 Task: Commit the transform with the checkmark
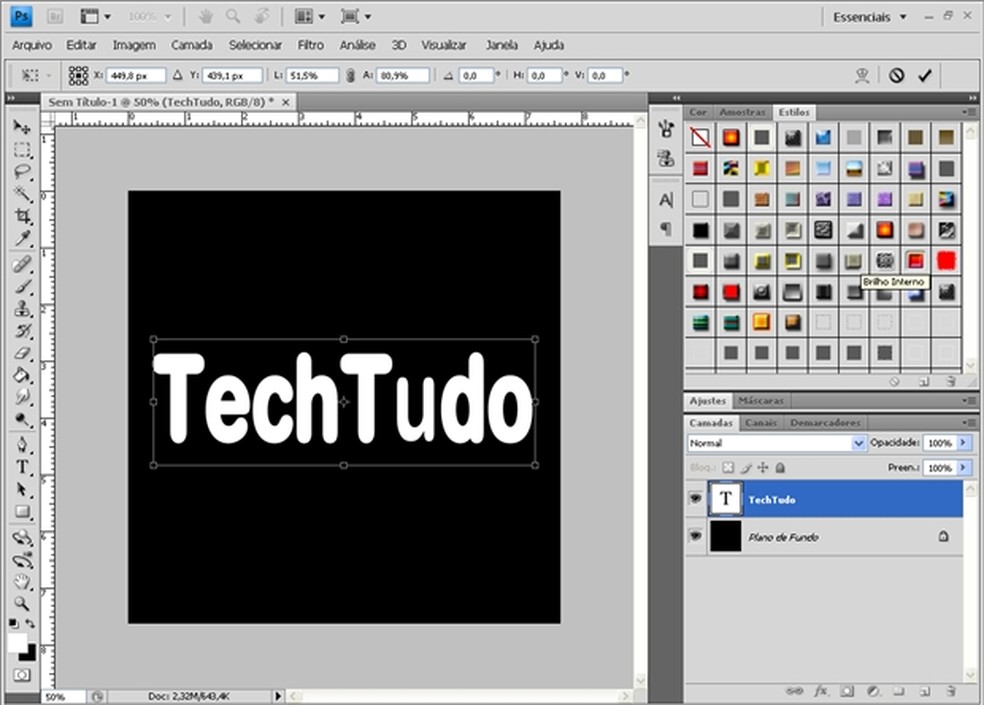[924, 75]
